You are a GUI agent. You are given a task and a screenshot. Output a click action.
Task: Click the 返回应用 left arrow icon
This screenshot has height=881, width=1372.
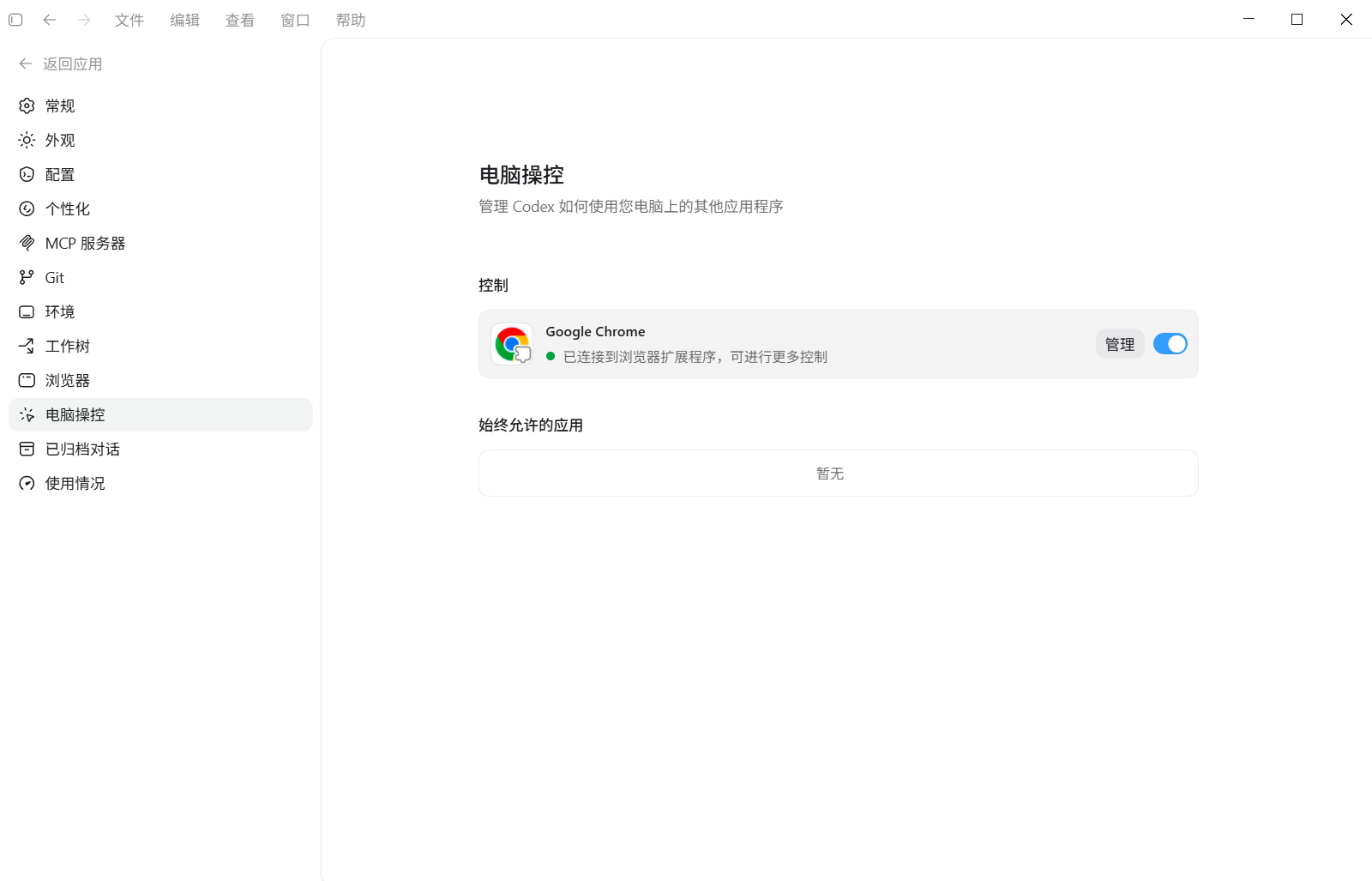pyautogui.click(x=26, y=63)
